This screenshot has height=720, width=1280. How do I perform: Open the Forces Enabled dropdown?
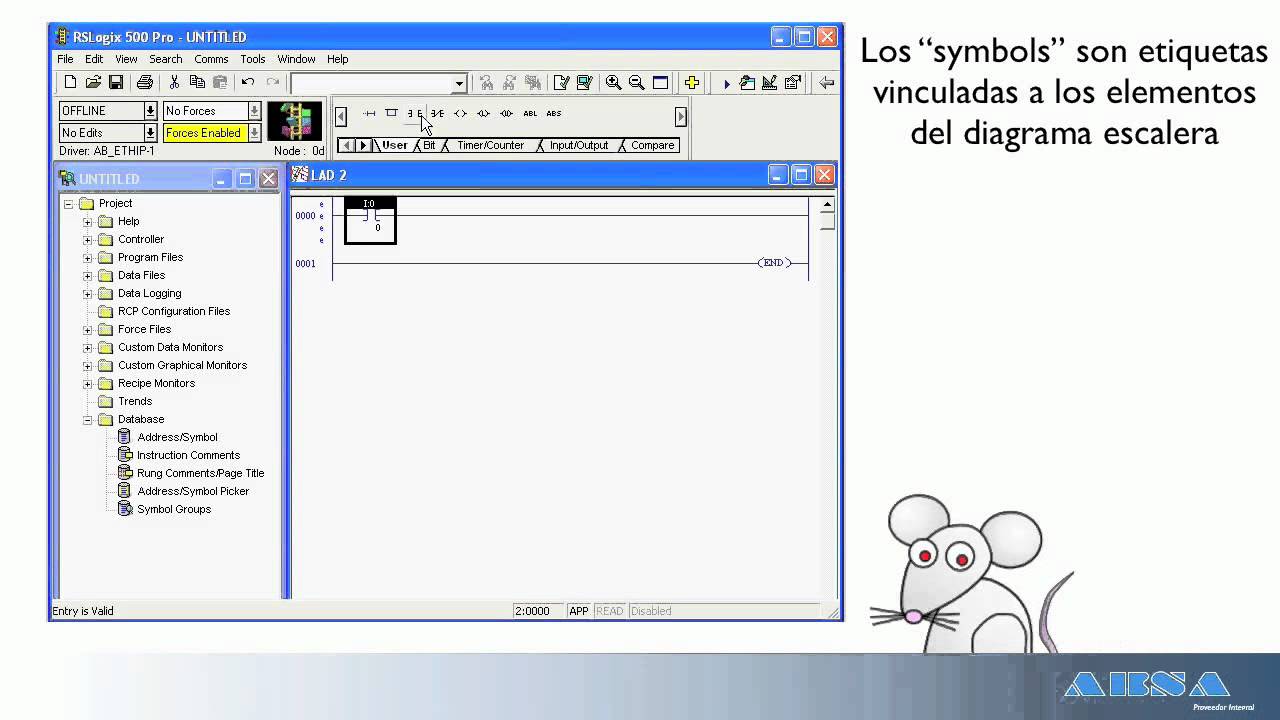point(254,133)
